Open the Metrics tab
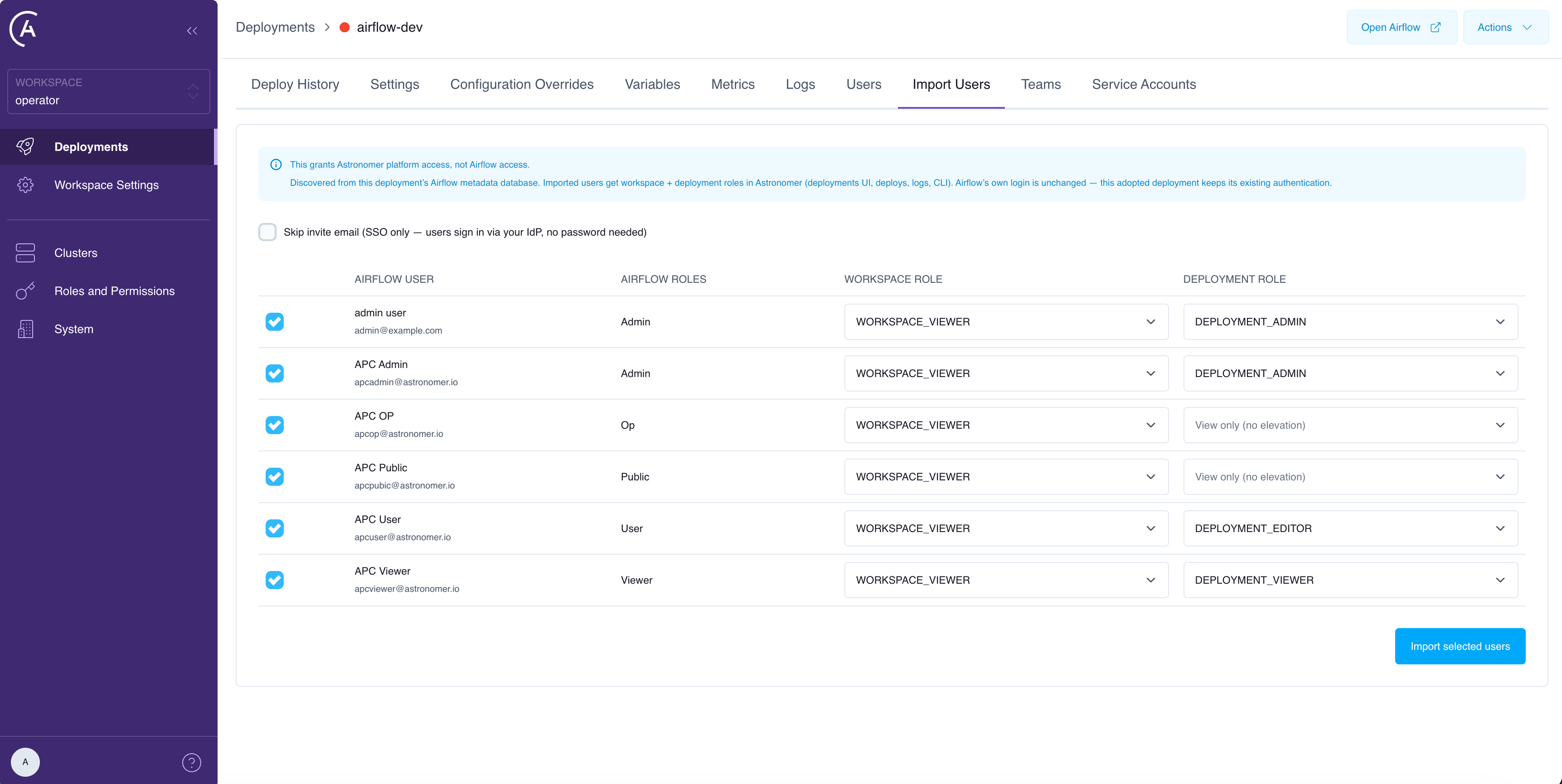This screenshot has height=784, width=1562. click(732, 84)
